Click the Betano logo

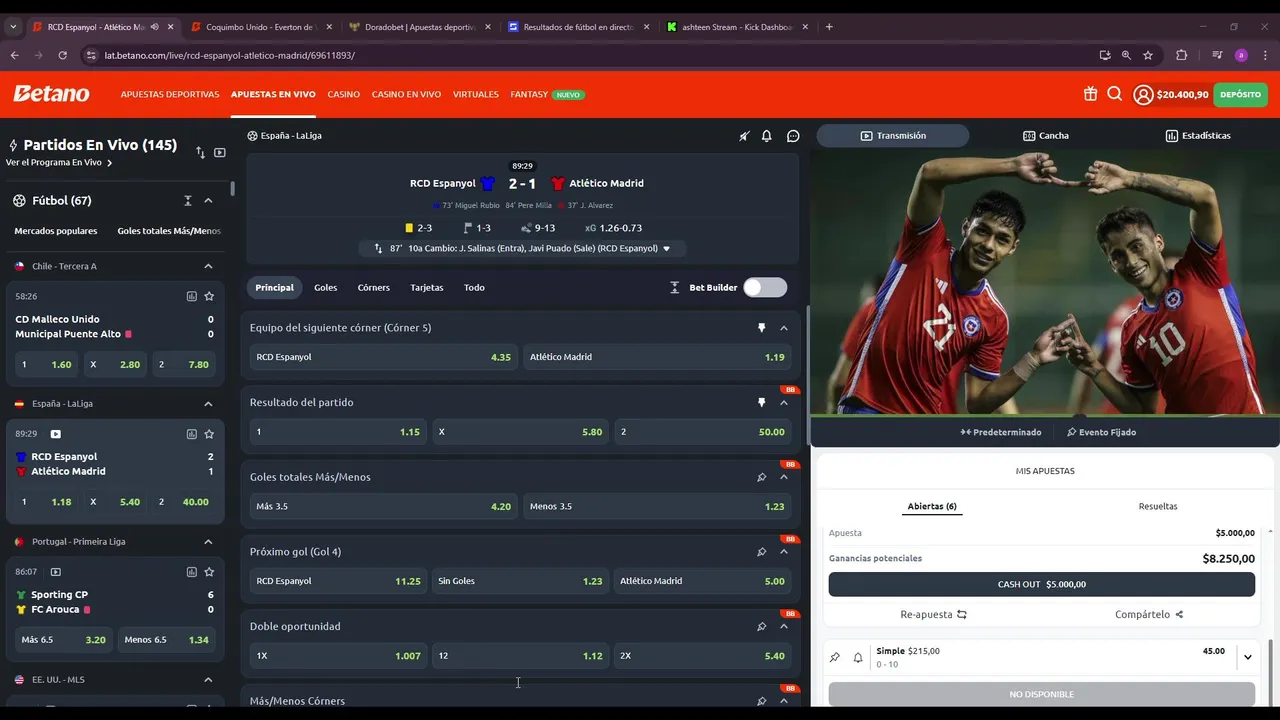pyautogui.click(x=51, y=94)
